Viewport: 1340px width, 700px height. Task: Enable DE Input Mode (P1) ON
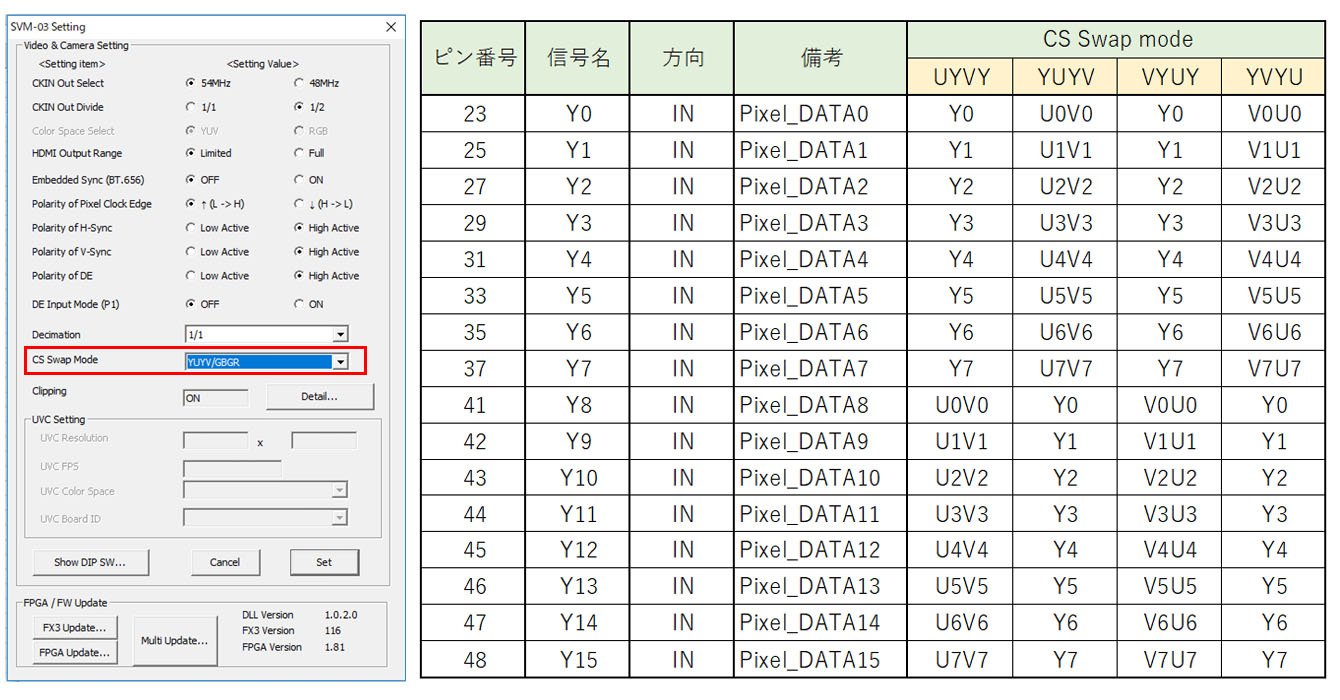point(299,304)
